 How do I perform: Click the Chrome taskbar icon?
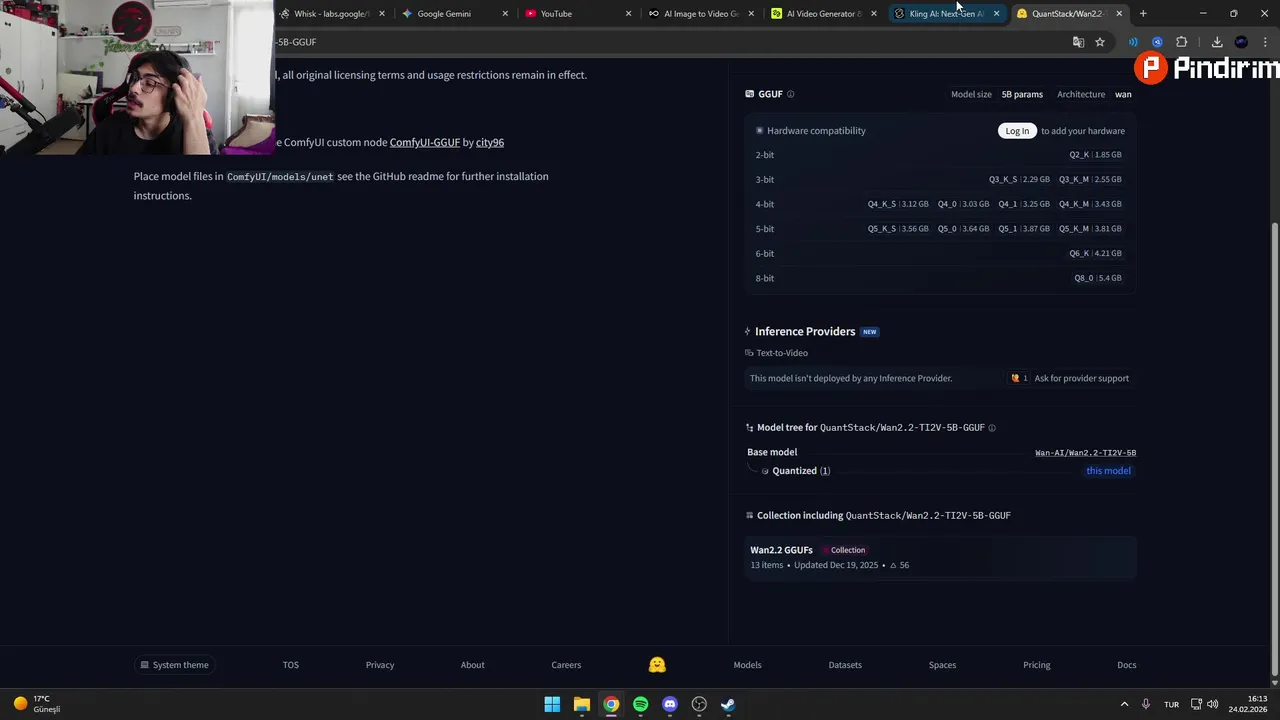click(x=611, y=704)
